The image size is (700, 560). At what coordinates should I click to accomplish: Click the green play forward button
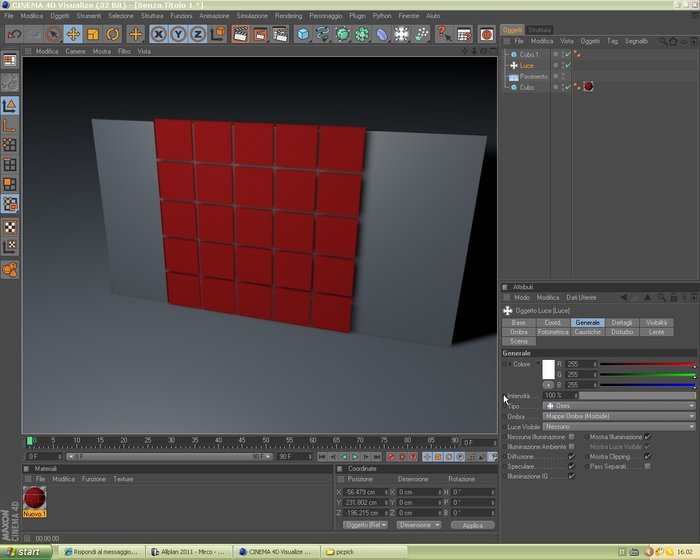355,456
